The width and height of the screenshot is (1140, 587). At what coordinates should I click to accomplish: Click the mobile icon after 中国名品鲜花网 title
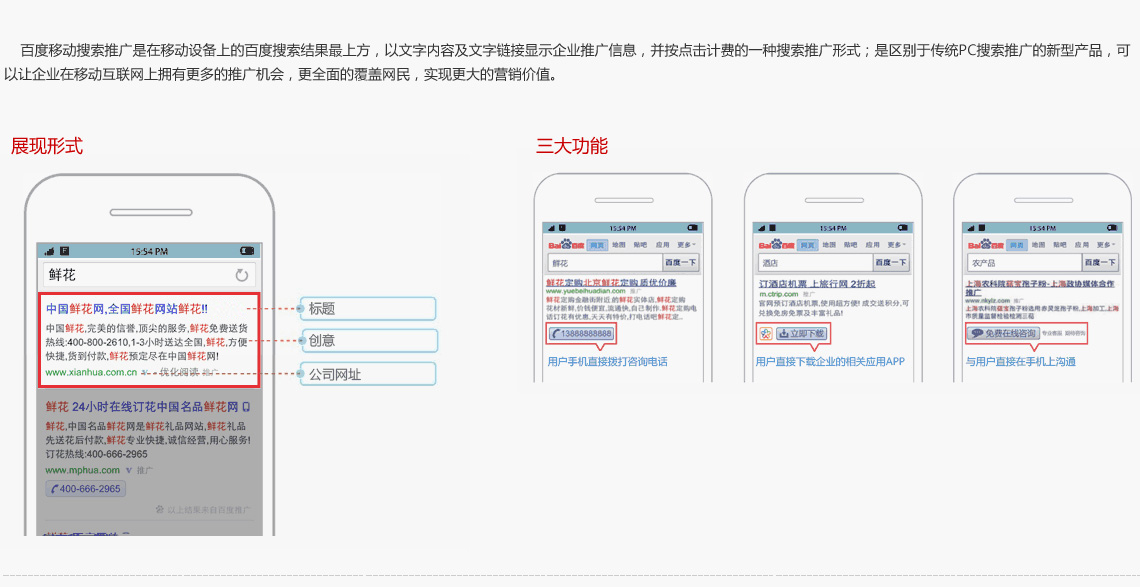[x=246, y=407]
